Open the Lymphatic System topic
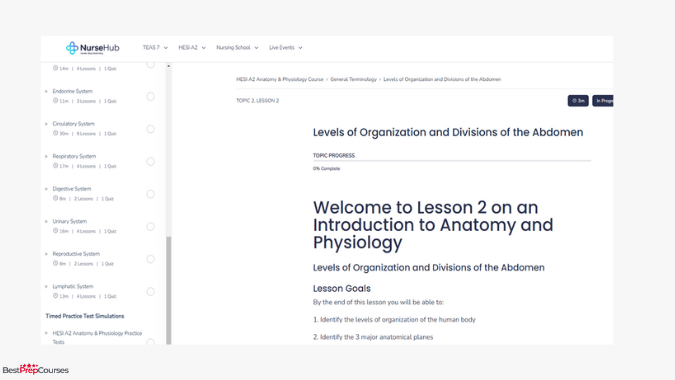The height and width of the screenshot is (380, 675). (73, 286)
